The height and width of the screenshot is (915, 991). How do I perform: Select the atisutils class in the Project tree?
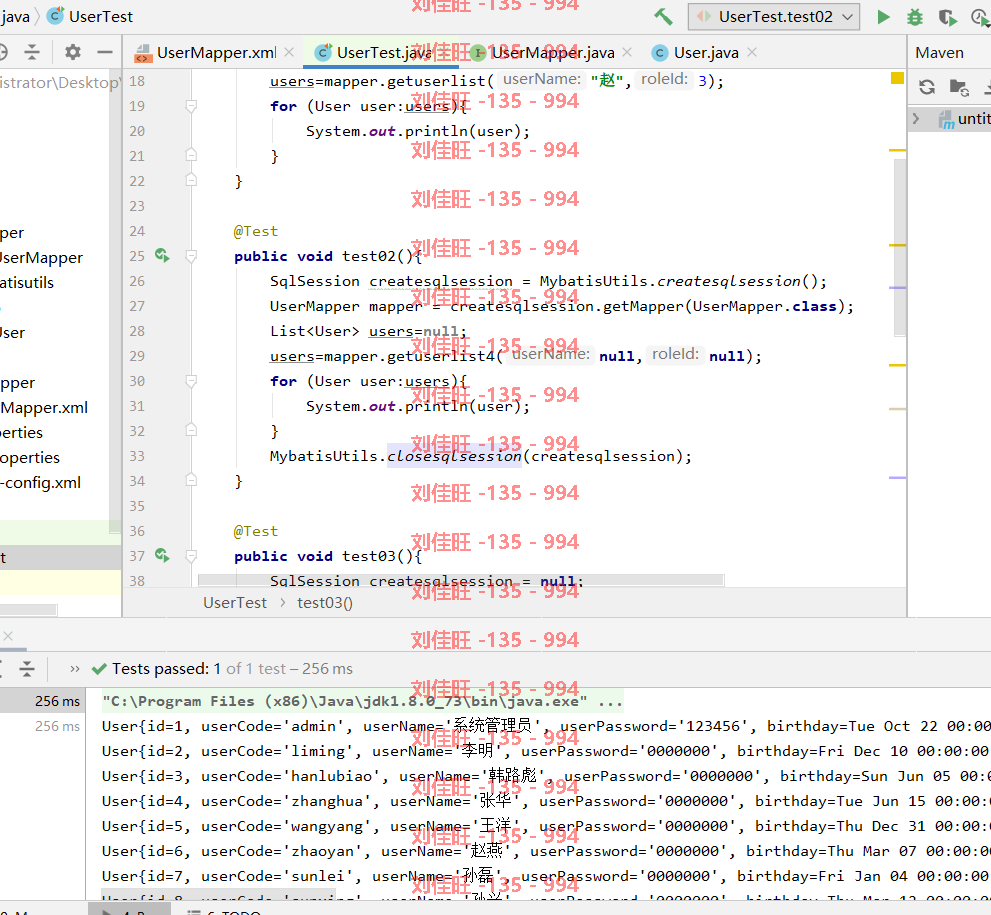[27, 282]
